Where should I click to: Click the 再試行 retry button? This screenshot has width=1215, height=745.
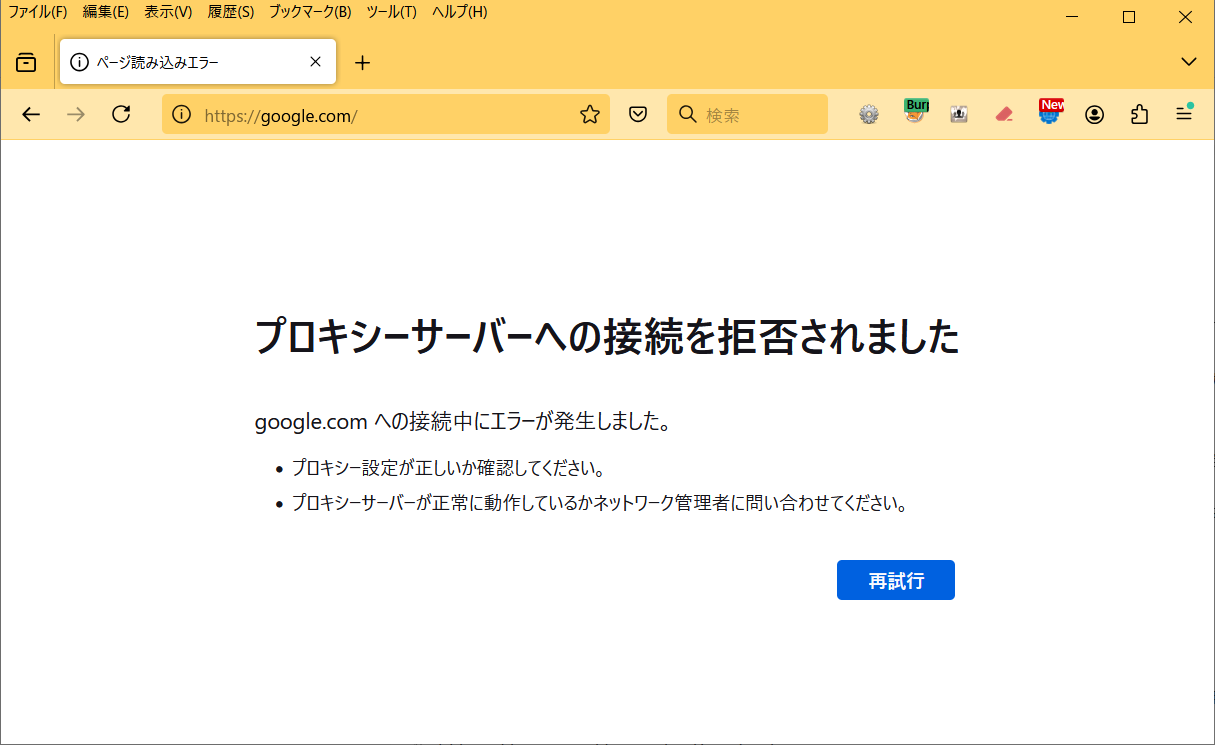[x=896, y=580]
